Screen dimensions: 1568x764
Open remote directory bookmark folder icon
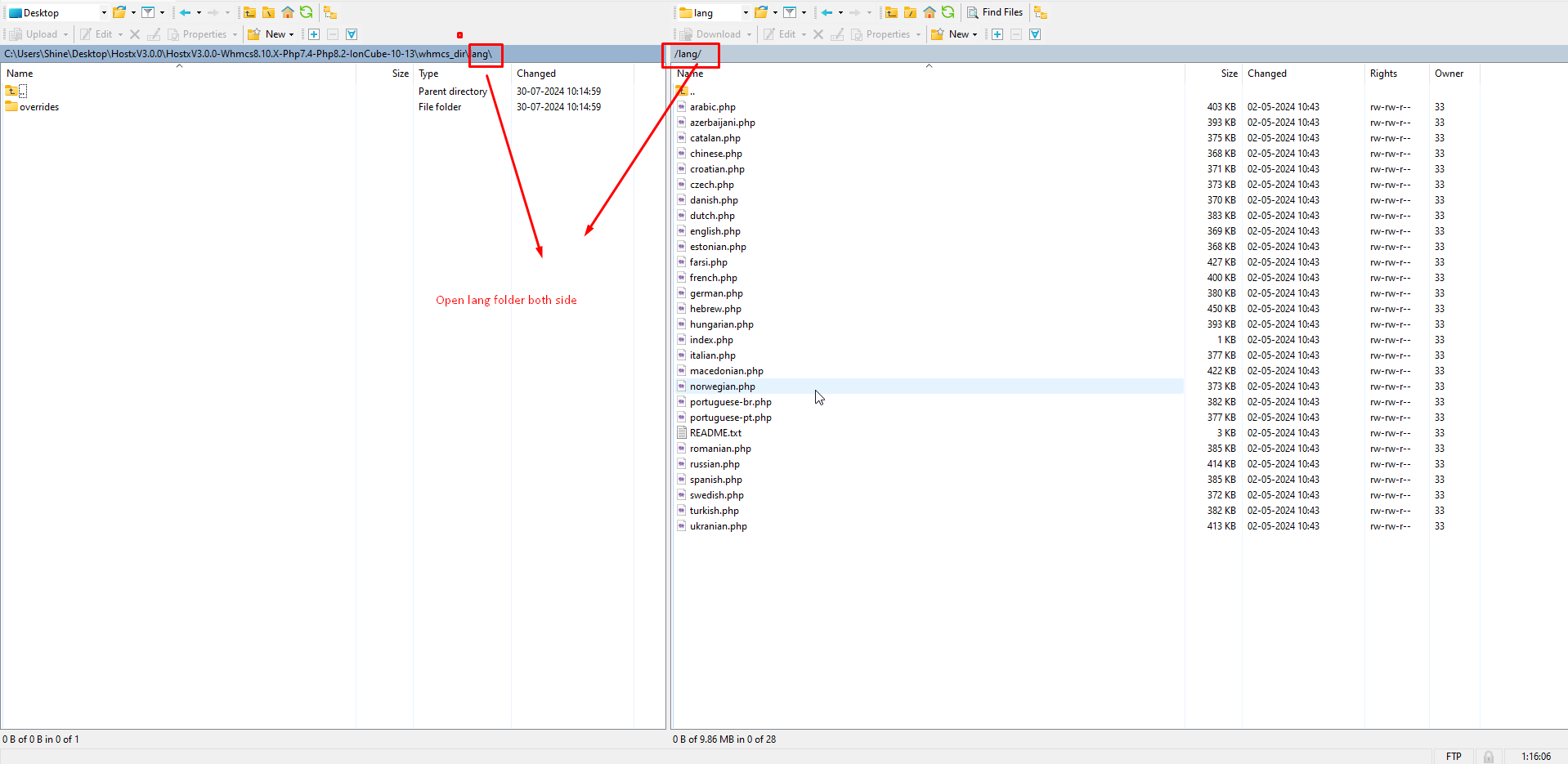(x=761, y=12)
